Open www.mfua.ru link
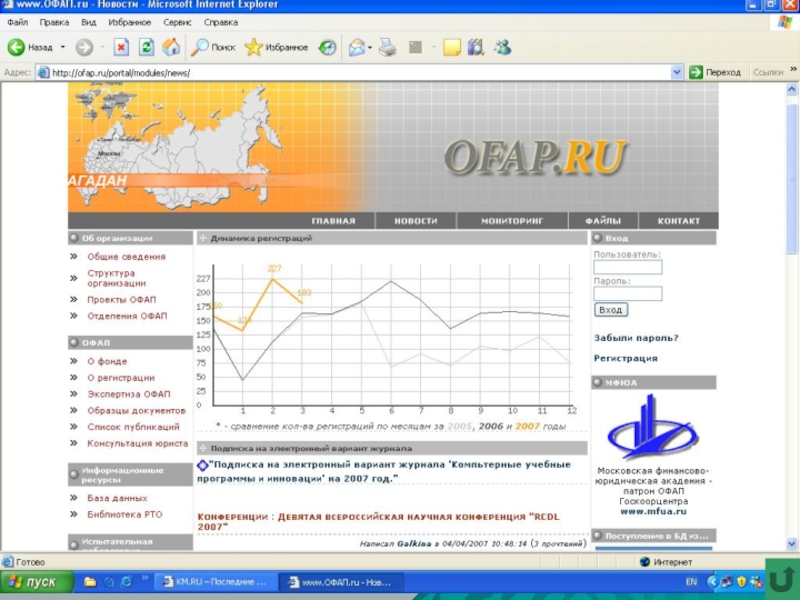Viewport: 800px width, 600px height. pyautogui.click(x=653, y=511)
